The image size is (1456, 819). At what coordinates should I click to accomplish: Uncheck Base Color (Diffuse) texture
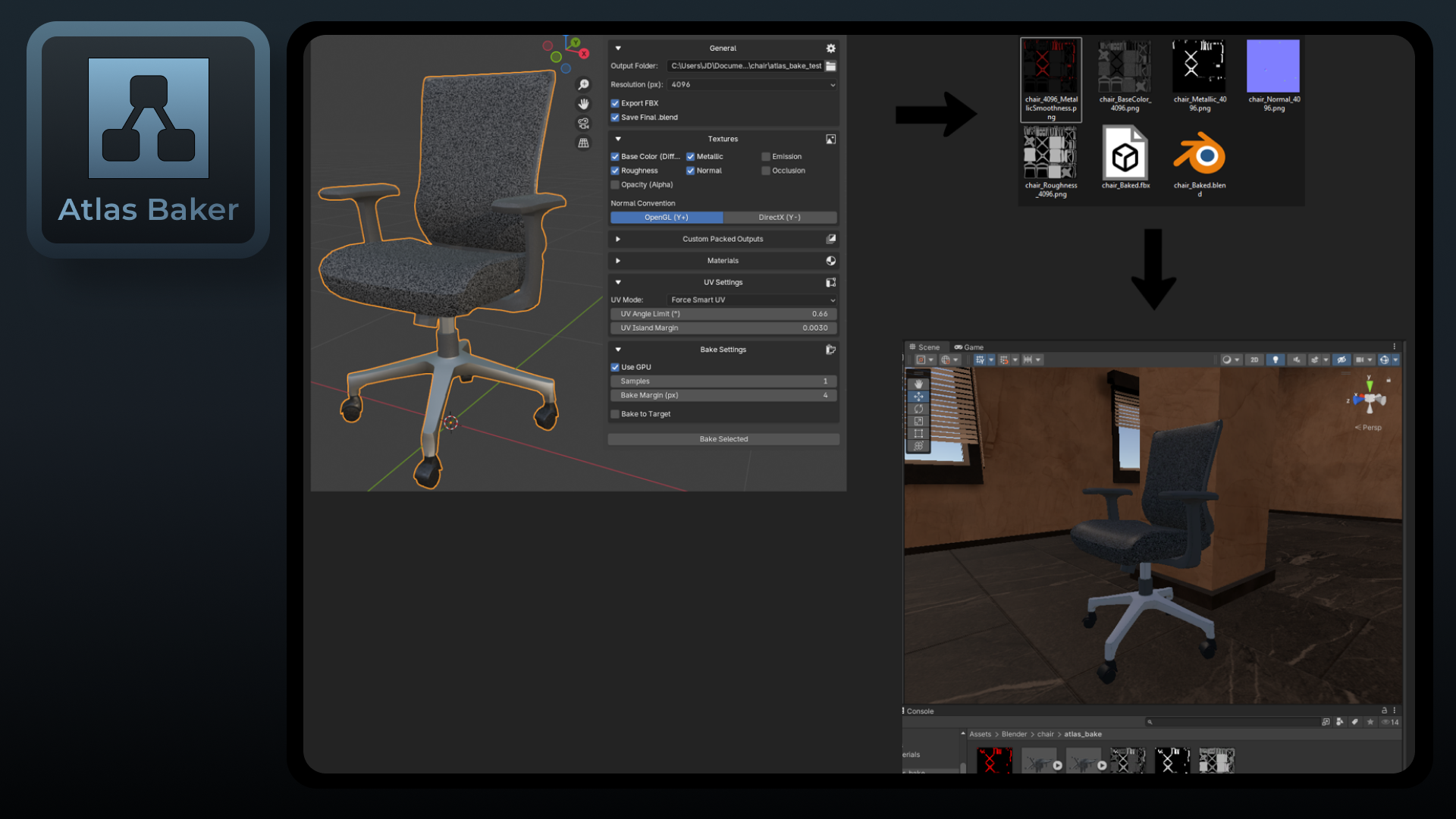click(615, 157)
